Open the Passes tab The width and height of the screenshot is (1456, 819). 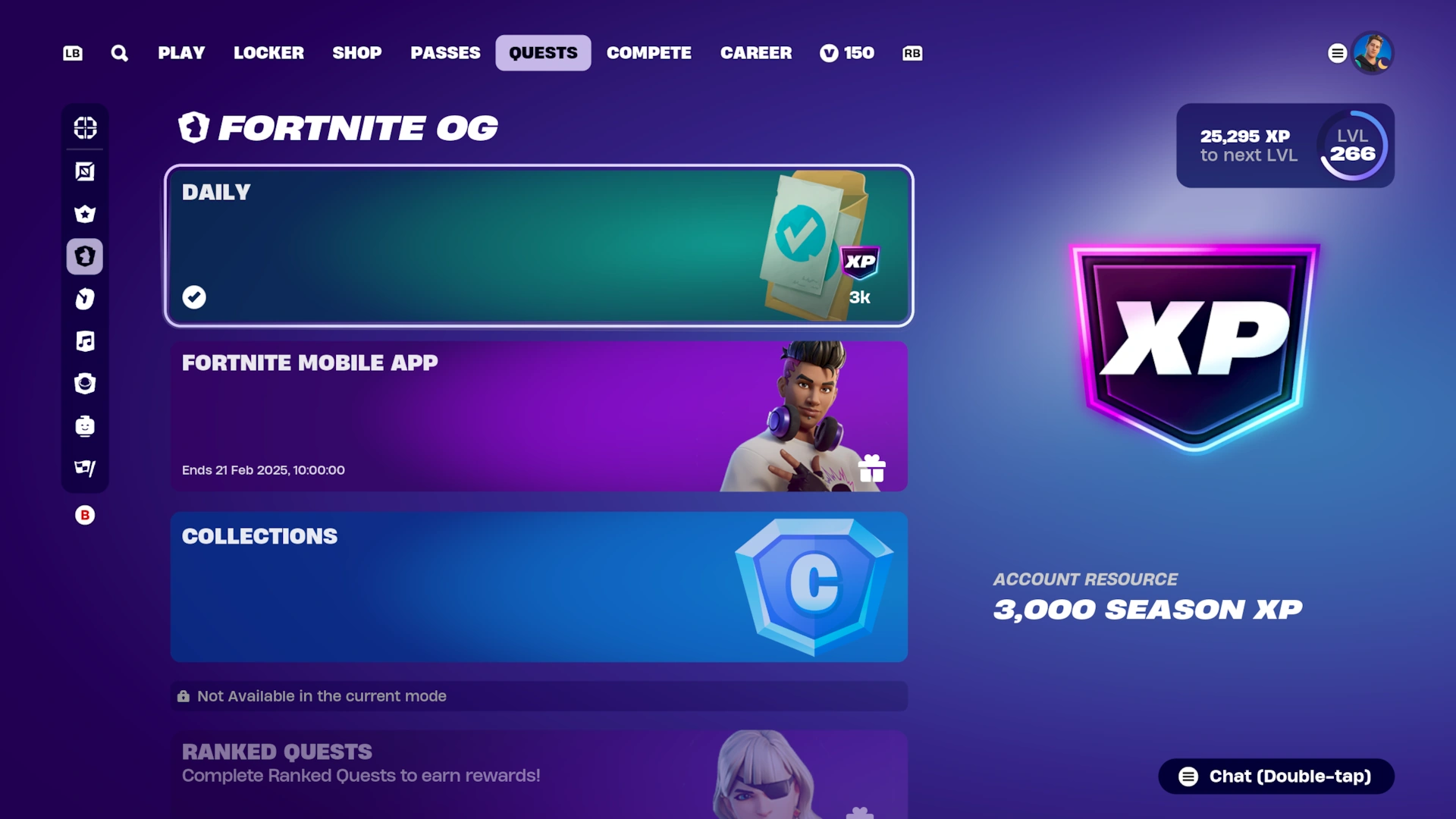point(445,53)
